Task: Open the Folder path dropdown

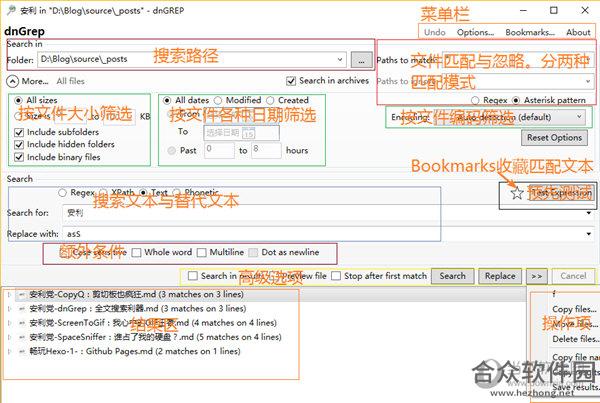Action: tap(339, 59)
